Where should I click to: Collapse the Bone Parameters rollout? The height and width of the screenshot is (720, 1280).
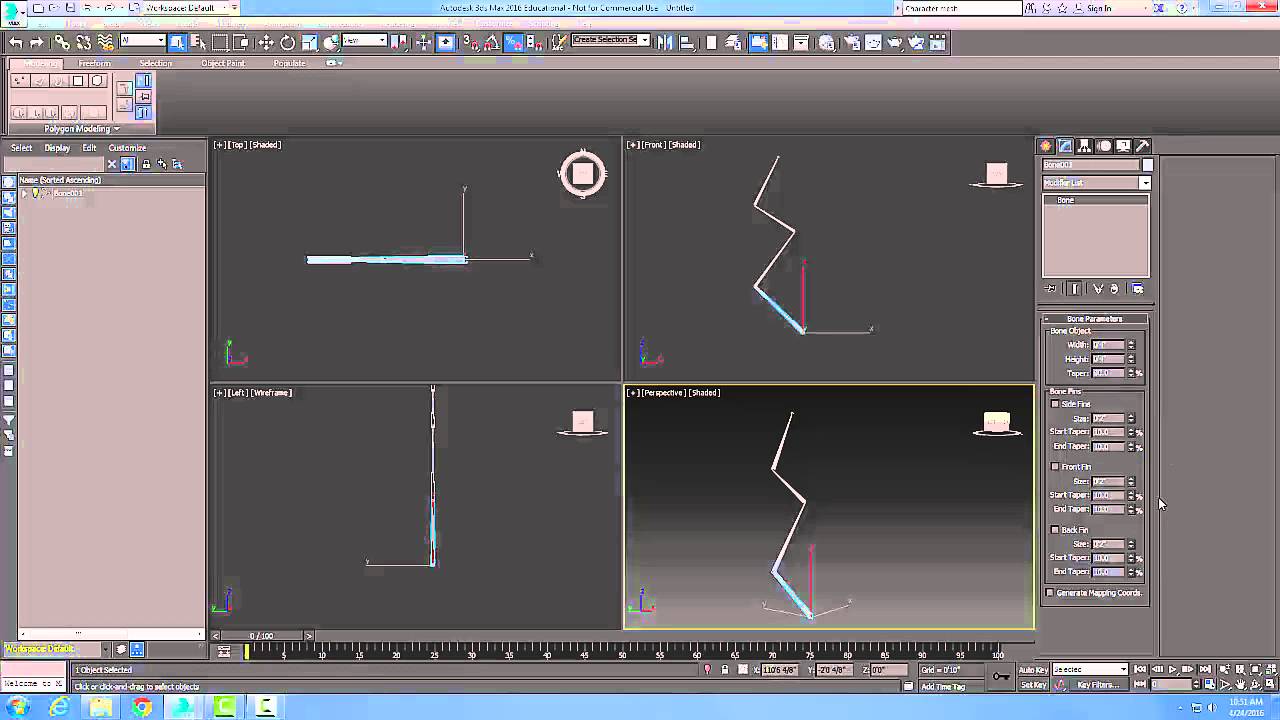(1095, 319)
